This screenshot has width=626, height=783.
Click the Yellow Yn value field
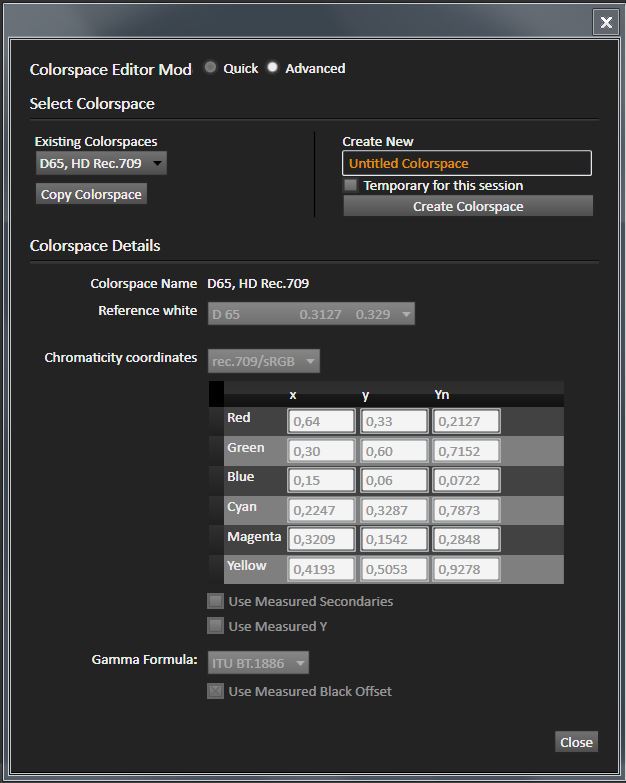coord(466,569)
